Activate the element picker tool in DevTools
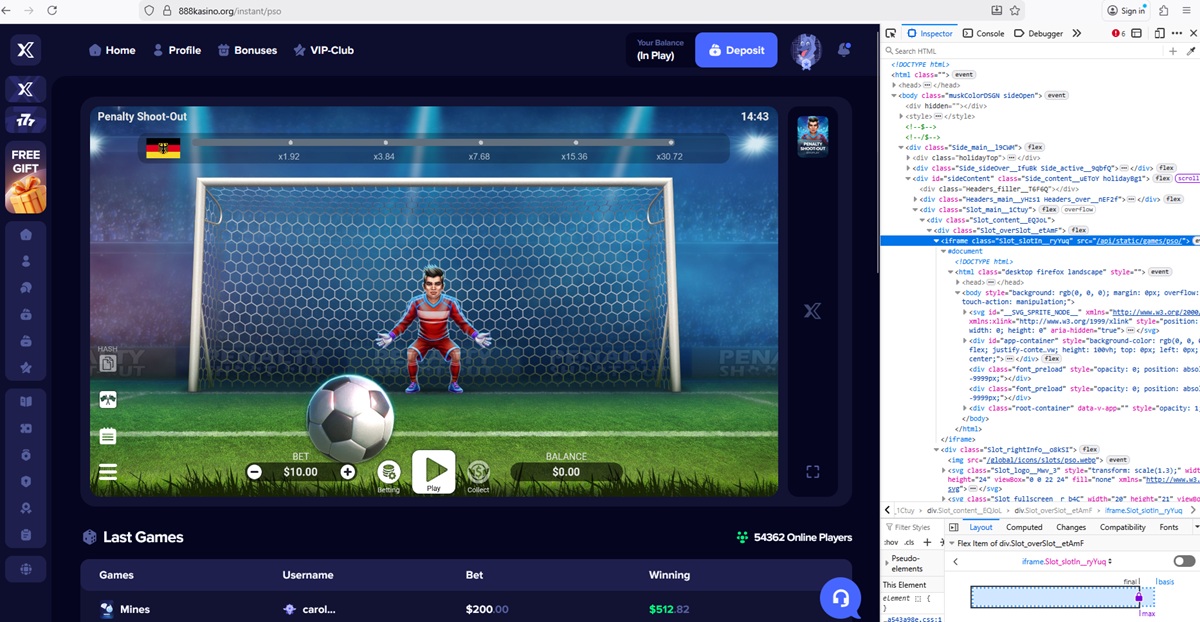The height and width of the screenshot is (622, 1200). (x=891, y=33)
